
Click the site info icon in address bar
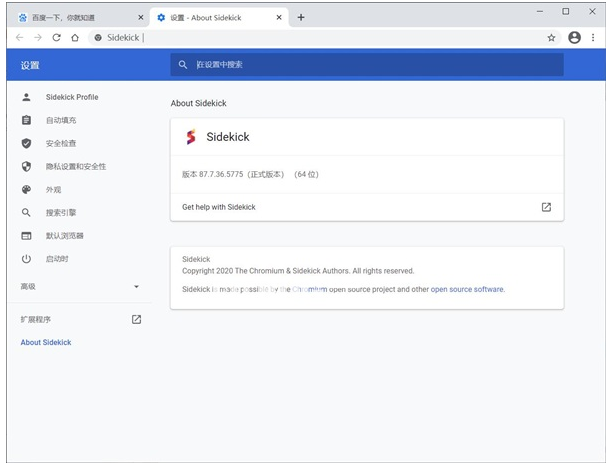98,38
